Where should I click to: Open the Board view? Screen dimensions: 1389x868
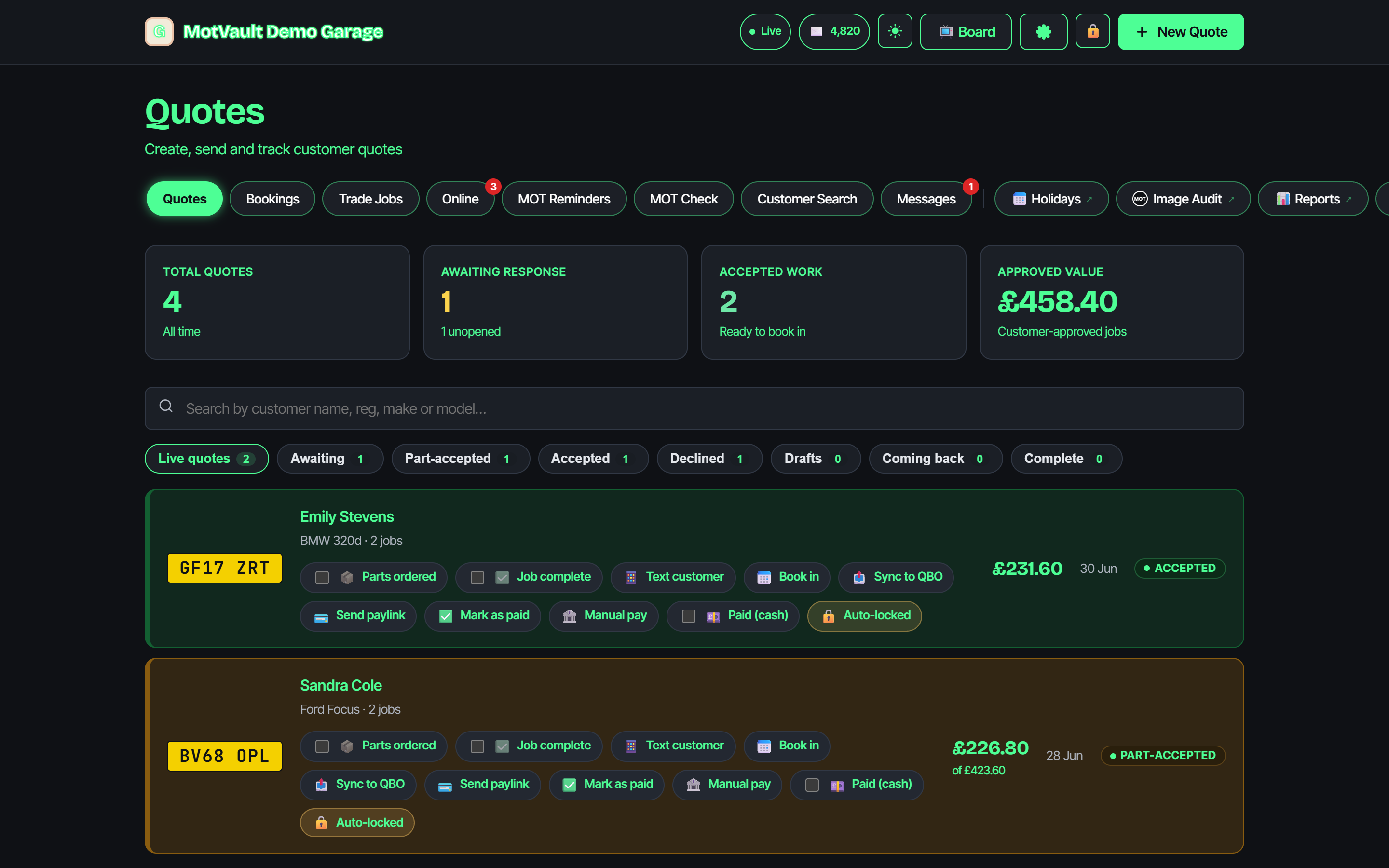point(966,31)
